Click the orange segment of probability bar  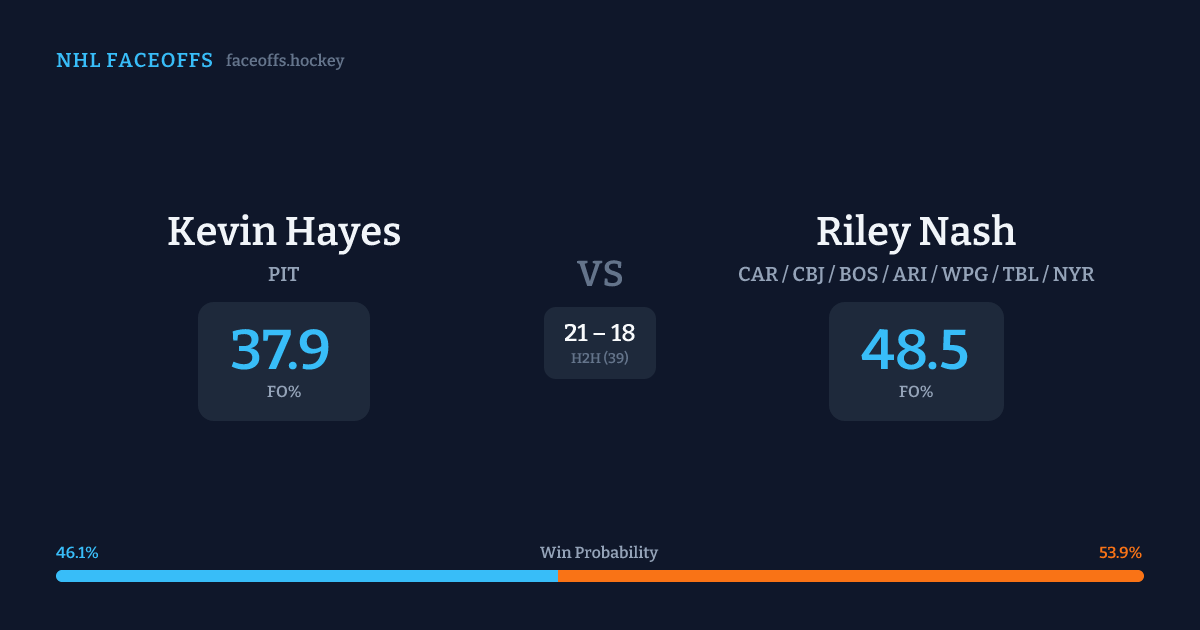point(850,576)
